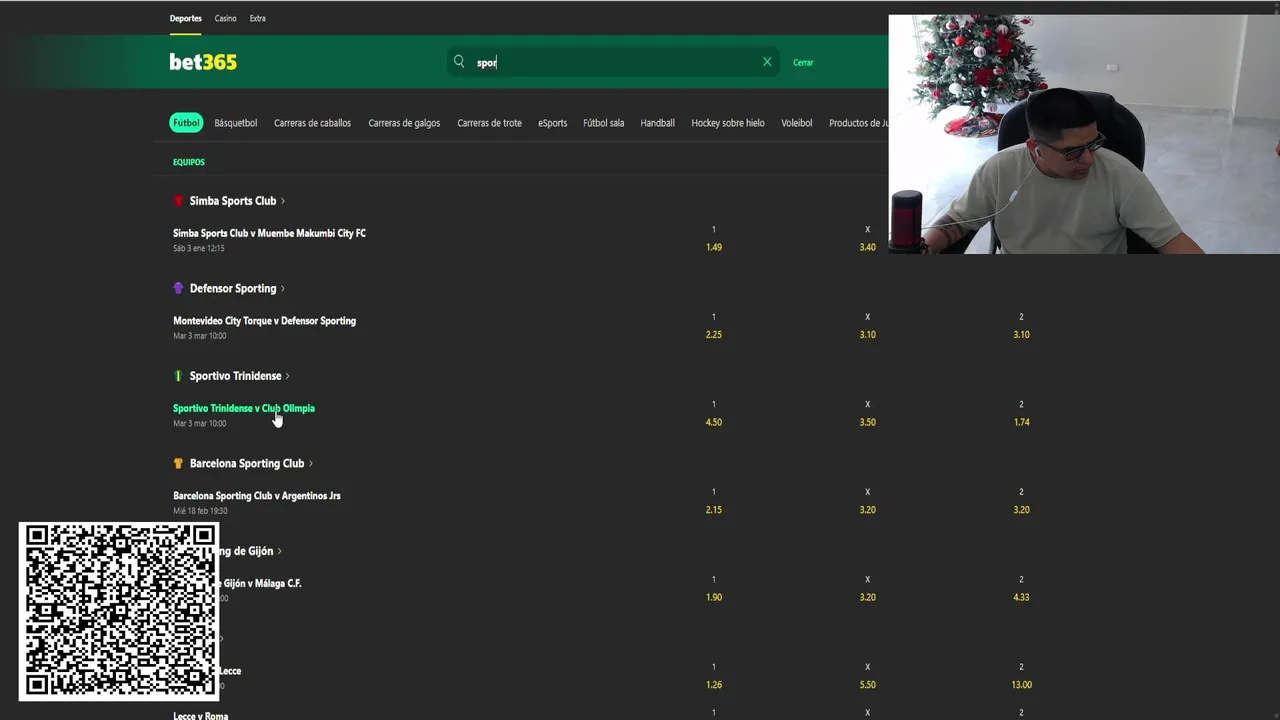This screenshot has width=1280, height=720.
Task: Select Argentinos Jrs away odds 3.20
Action: [1021, 510]
